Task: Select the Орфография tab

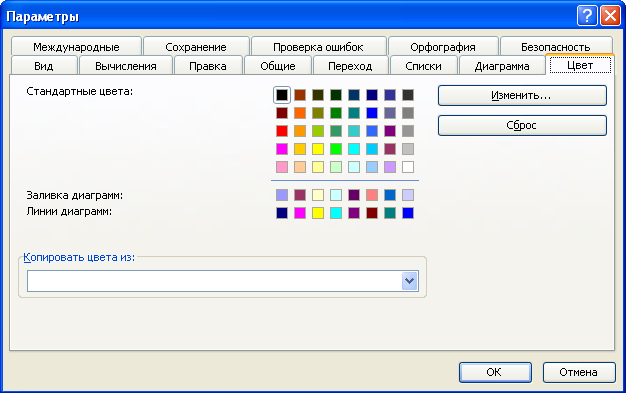Action: click(x=443, y=46)
